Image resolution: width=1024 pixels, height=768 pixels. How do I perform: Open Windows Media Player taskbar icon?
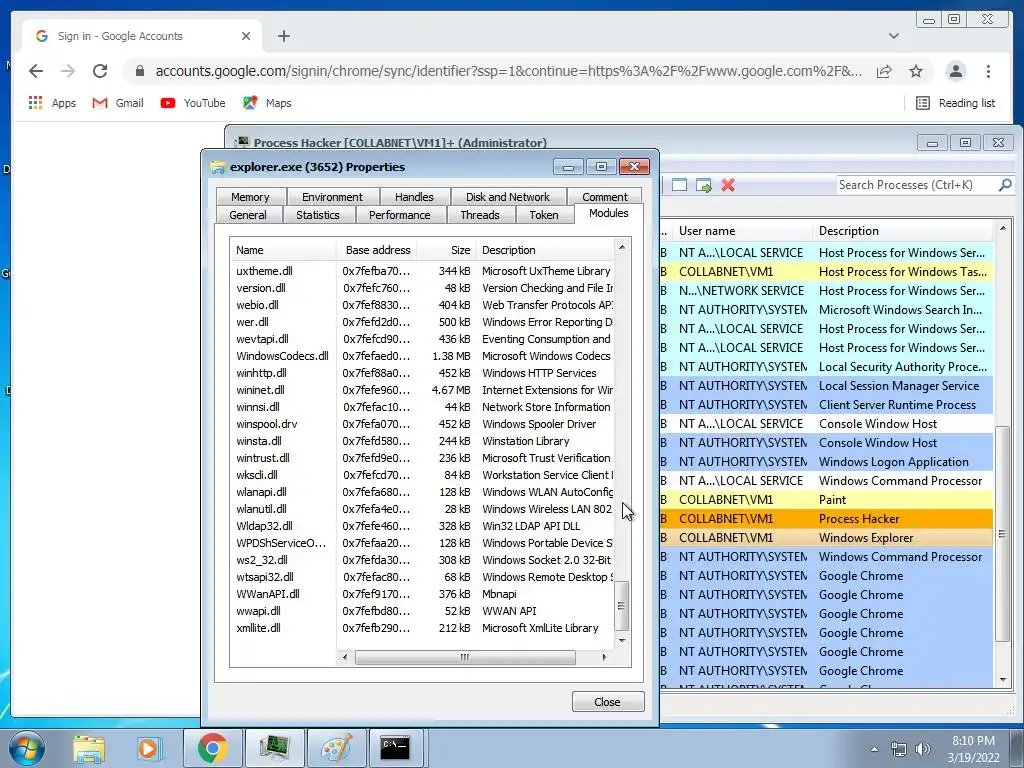(x=150, y=748)
